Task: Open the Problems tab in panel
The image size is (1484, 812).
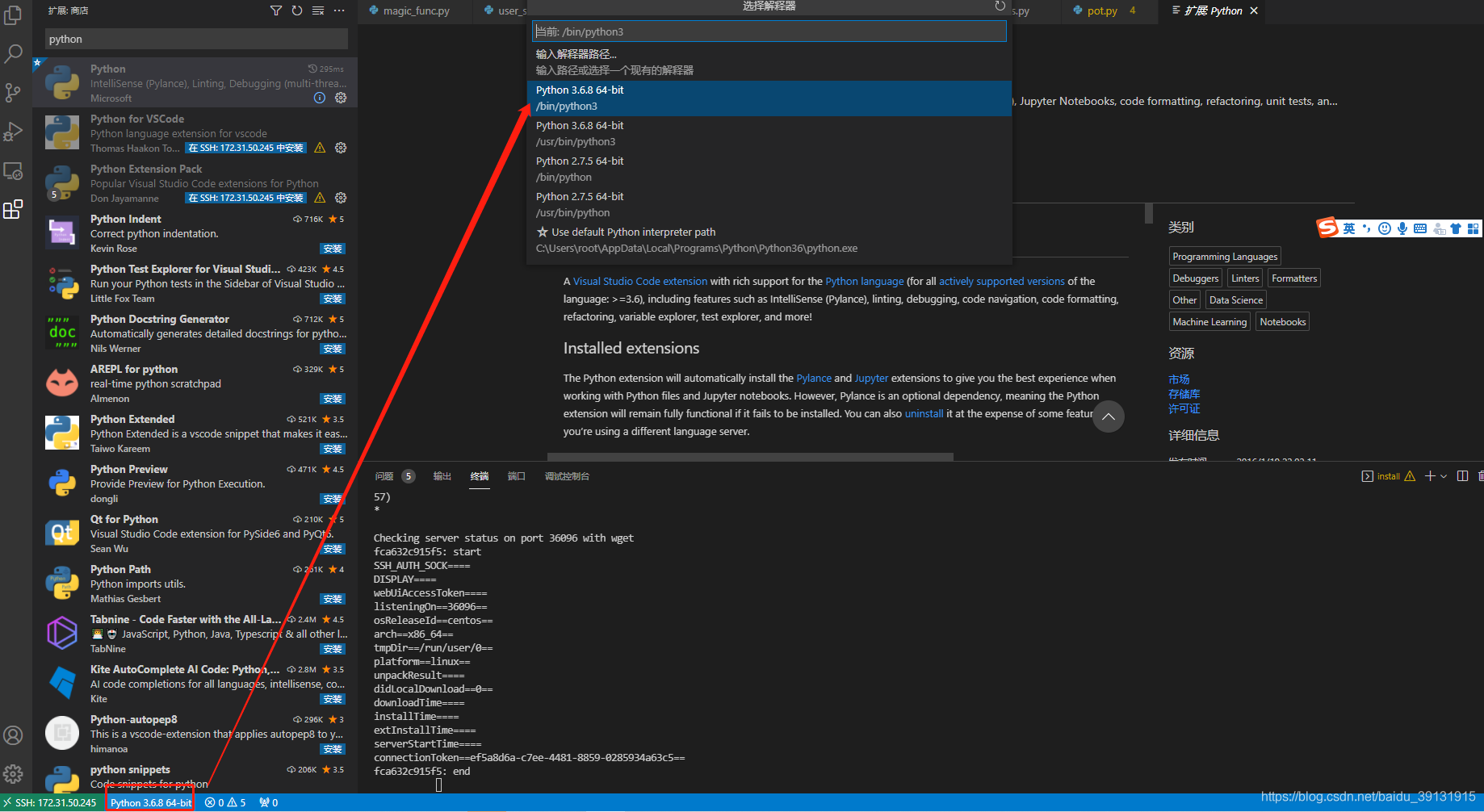Action: 384,476
